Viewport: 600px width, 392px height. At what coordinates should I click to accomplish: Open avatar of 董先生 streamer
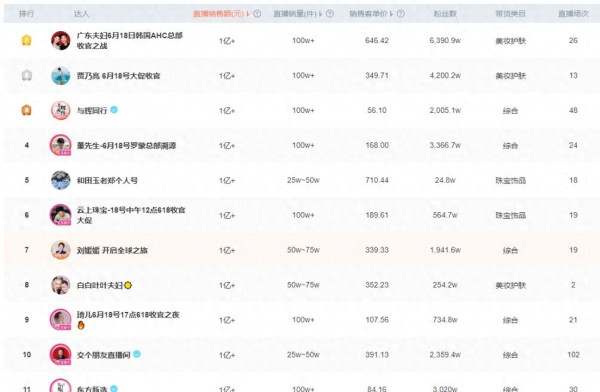pyautogui.click(x=61, y=145)
